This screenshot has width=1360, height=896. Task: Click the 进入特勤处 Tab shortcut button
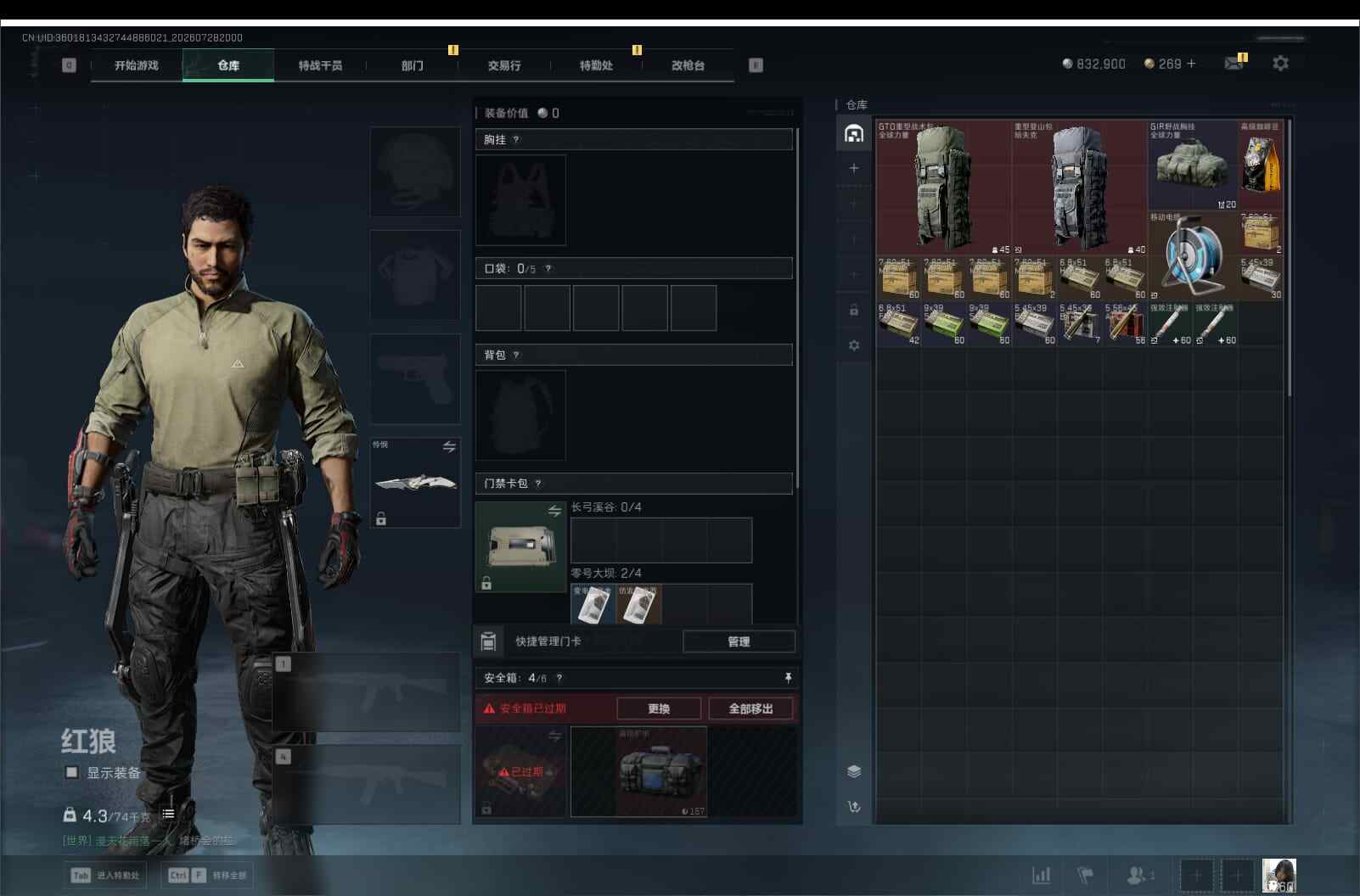pos(106,876)
